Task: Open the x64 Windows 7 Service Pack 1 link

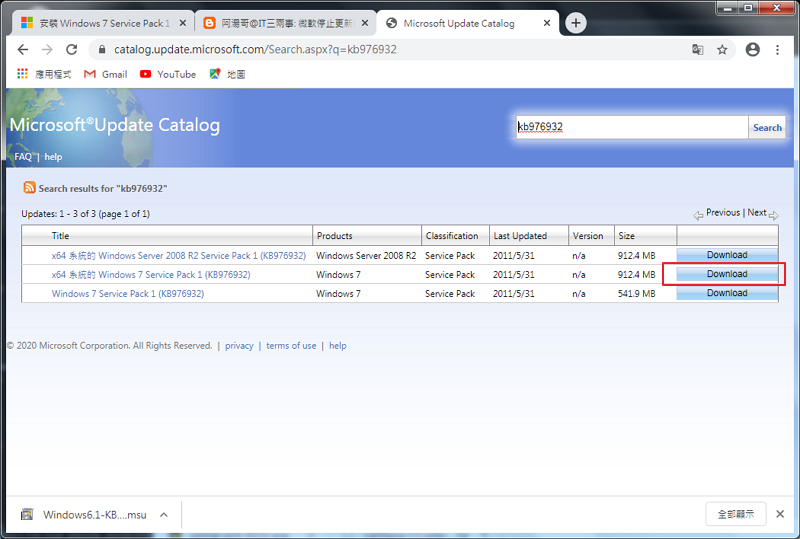Action: (x=151, y=275)
